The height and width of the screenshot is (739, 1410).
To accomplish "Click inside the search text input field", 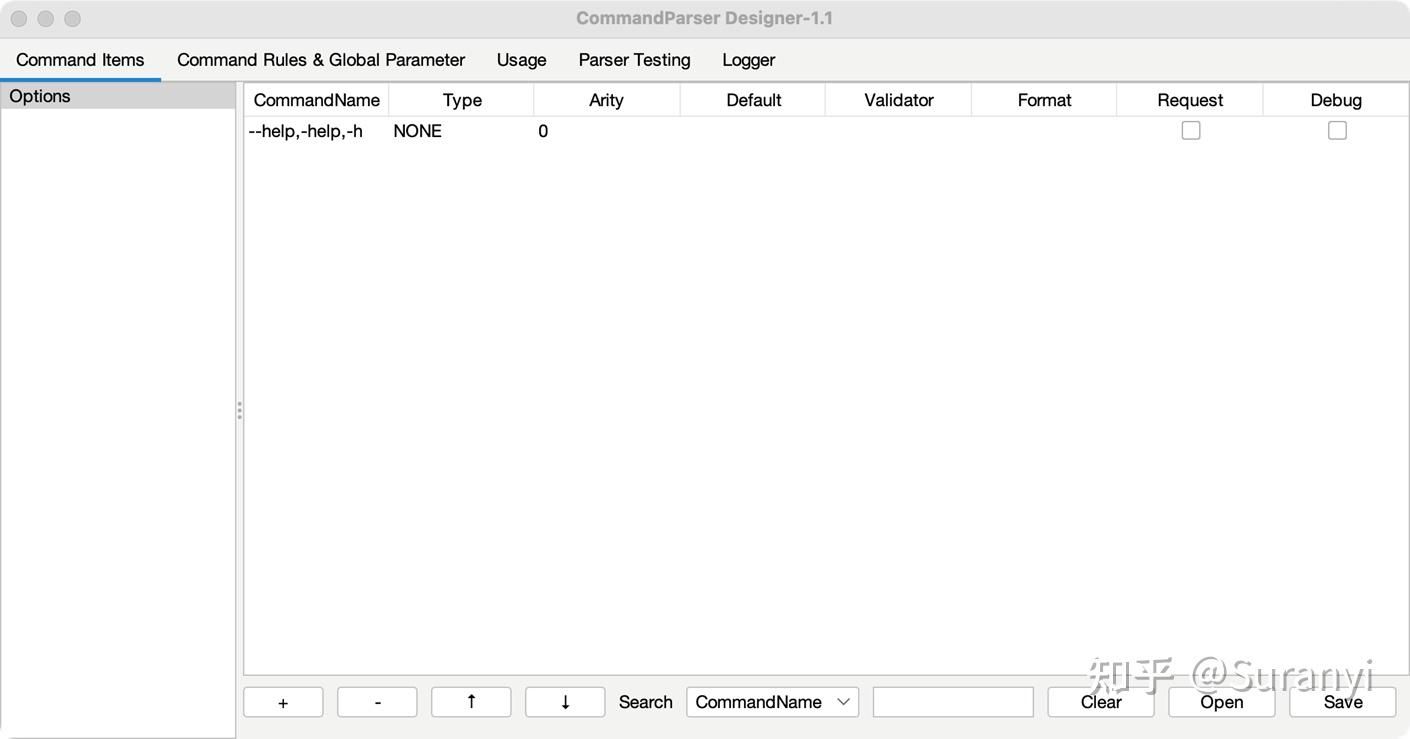I will click(952, 701).
